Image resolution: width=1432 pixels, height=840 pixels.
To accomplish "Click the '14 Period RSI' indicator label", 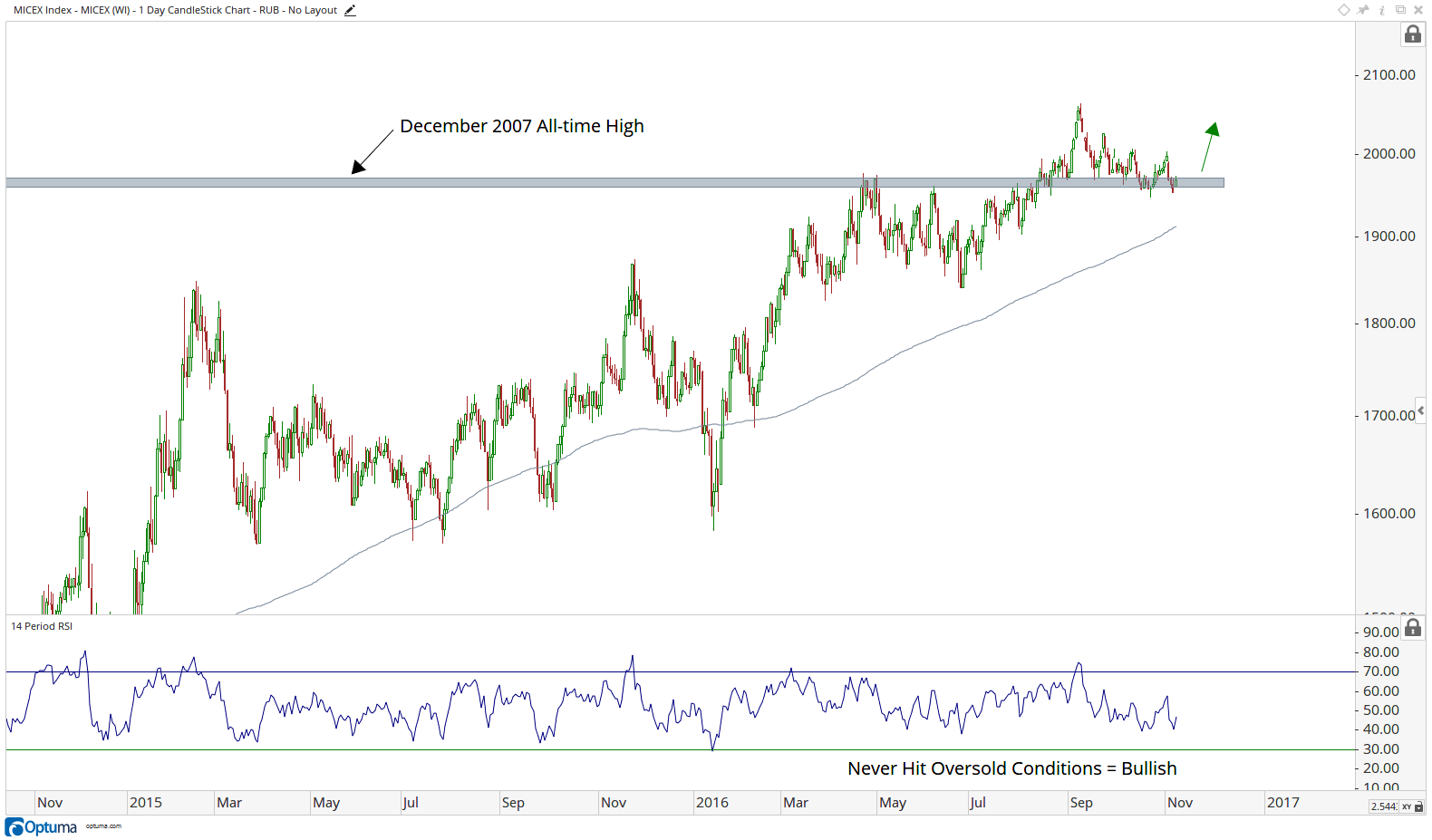I will tap(42, 626).
